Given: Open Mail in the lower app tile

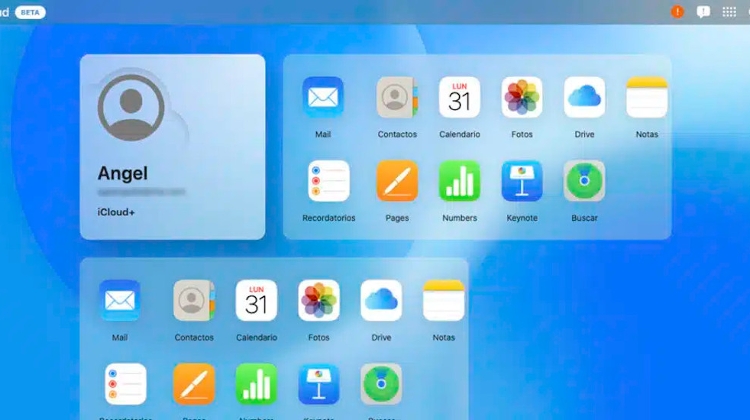Looking at the screenshot, I should point(120,301).
